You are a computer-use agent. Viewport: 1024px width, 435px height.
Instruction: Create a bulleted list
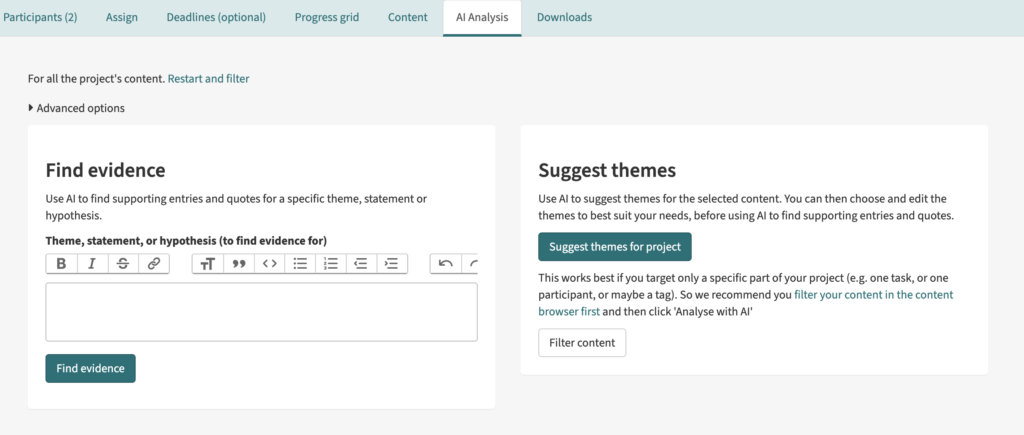[x=300, y=264]
